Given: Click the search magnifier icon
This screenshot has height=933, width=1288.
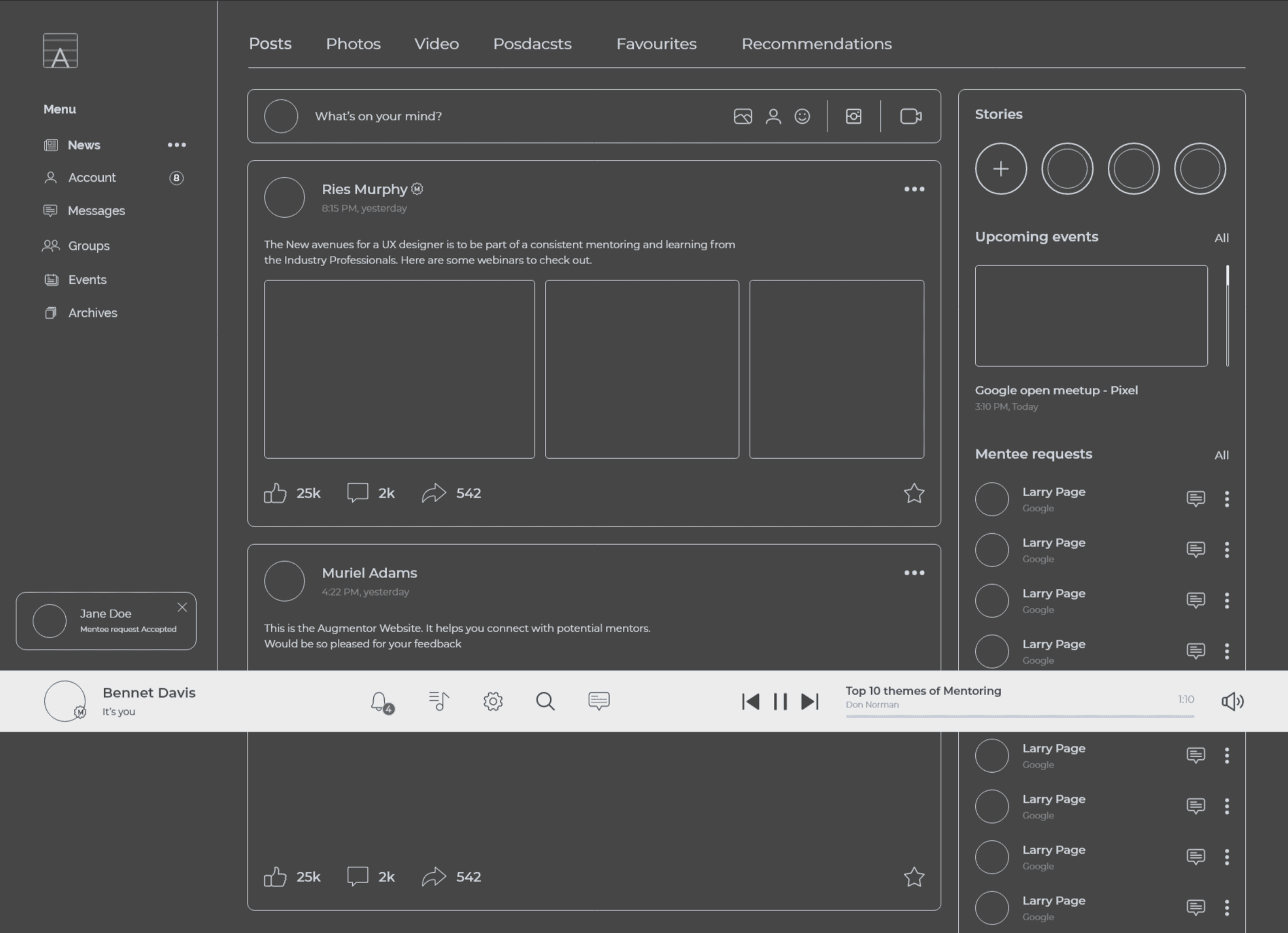Looking at the screenshot, I should pos(545,701).
